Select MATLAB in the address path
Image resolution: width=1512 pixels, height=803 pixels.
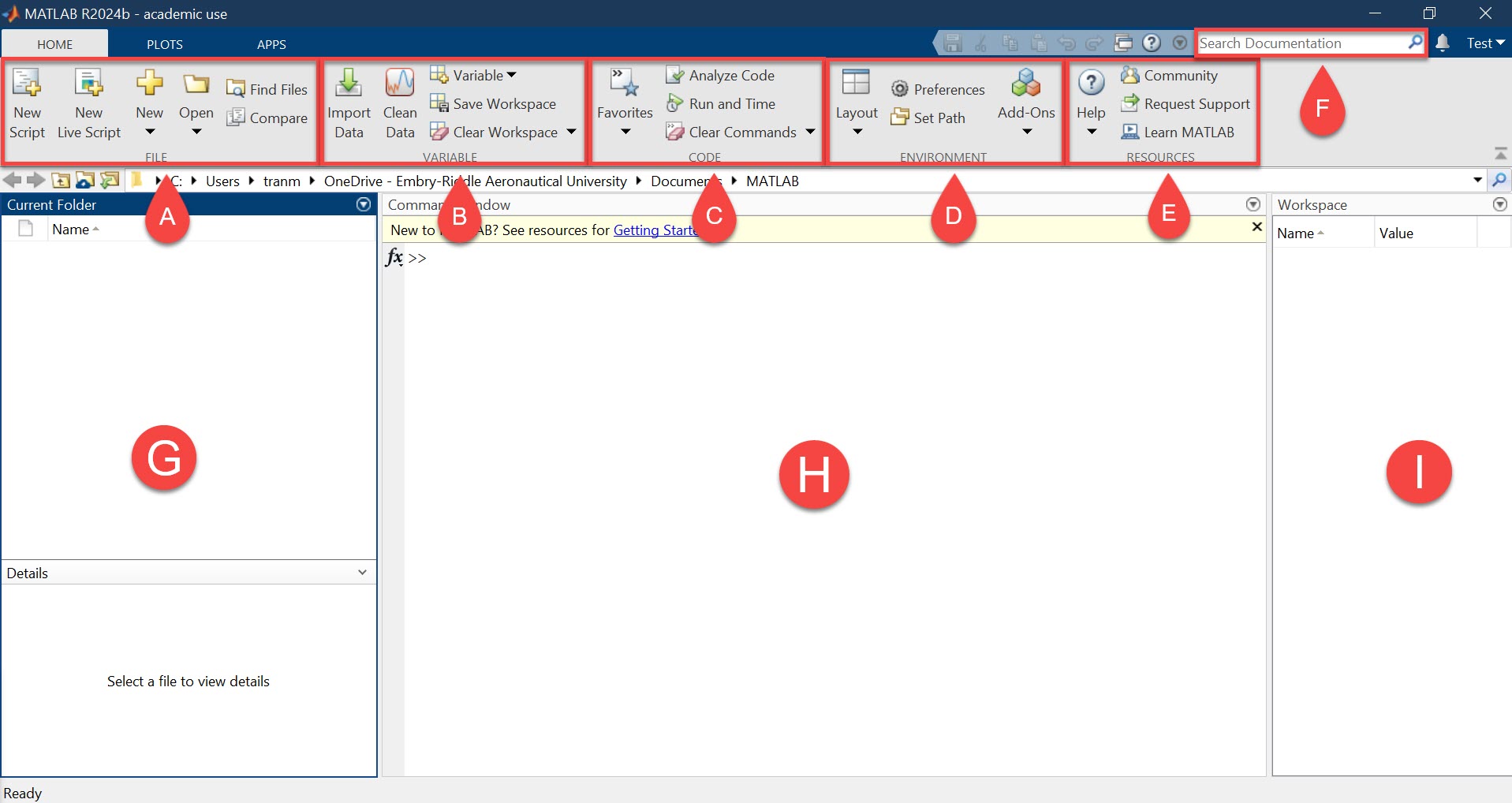click(772, 181)
